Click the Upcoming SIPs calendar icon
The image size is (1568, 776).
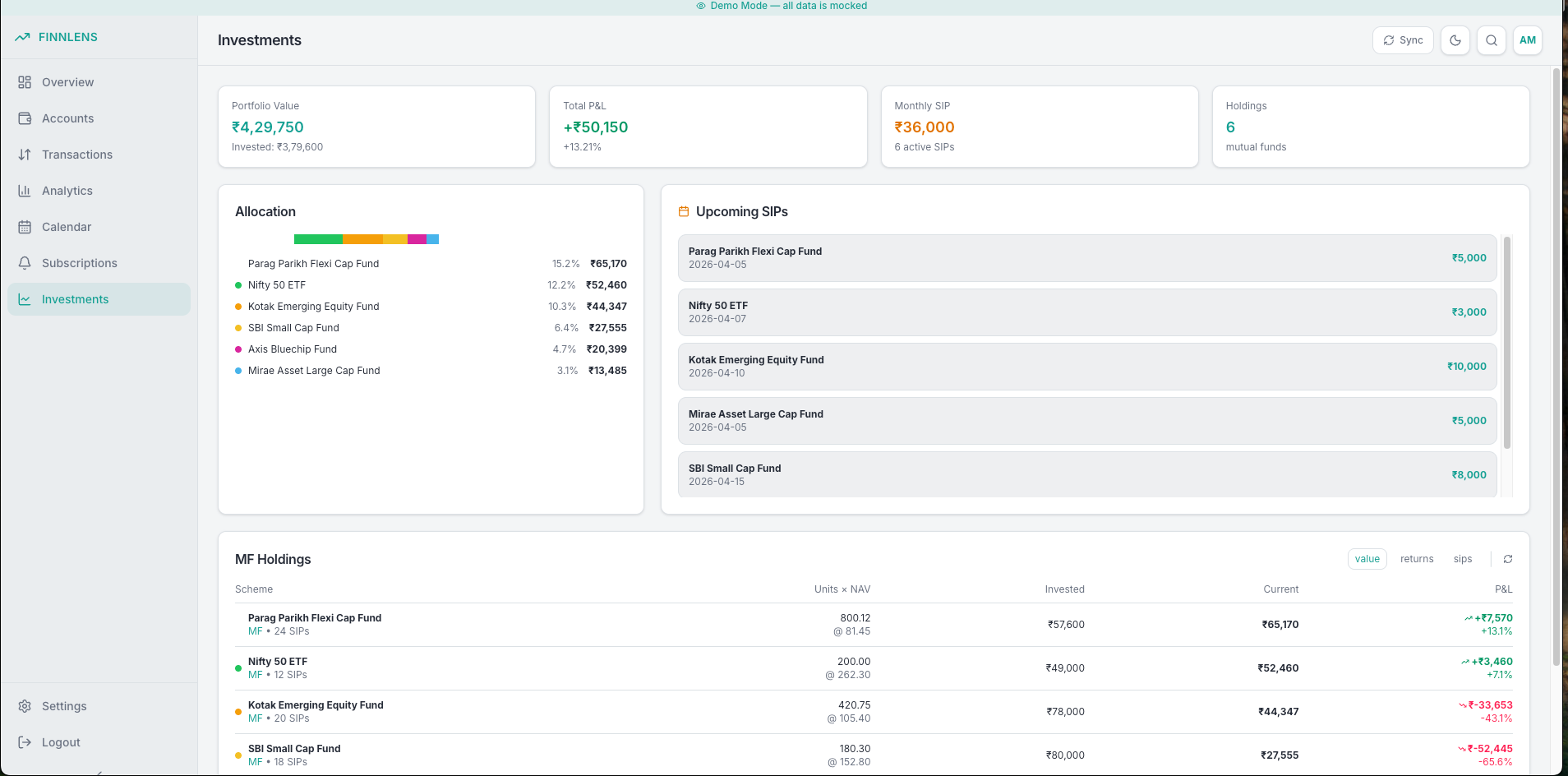pos(684,211)
